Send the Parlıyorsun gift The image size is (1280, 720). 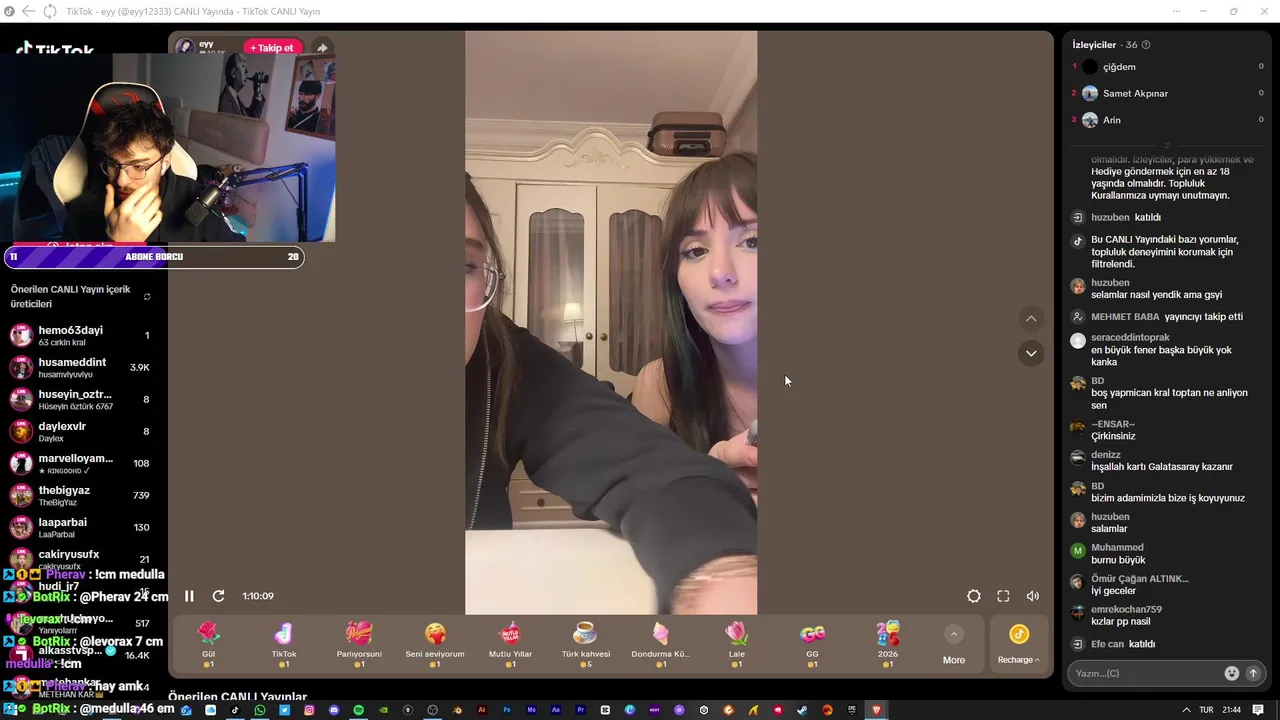point(359,644)
